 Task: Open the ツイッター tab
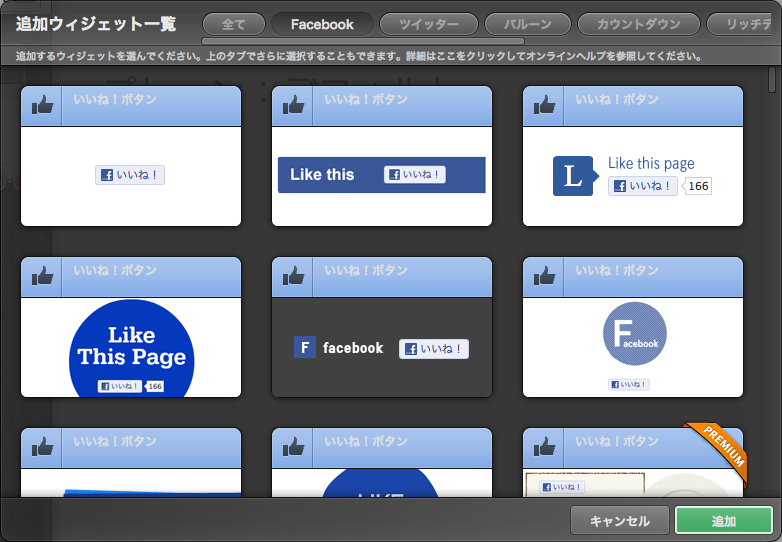pyautogui.click(x=429, y=24)
